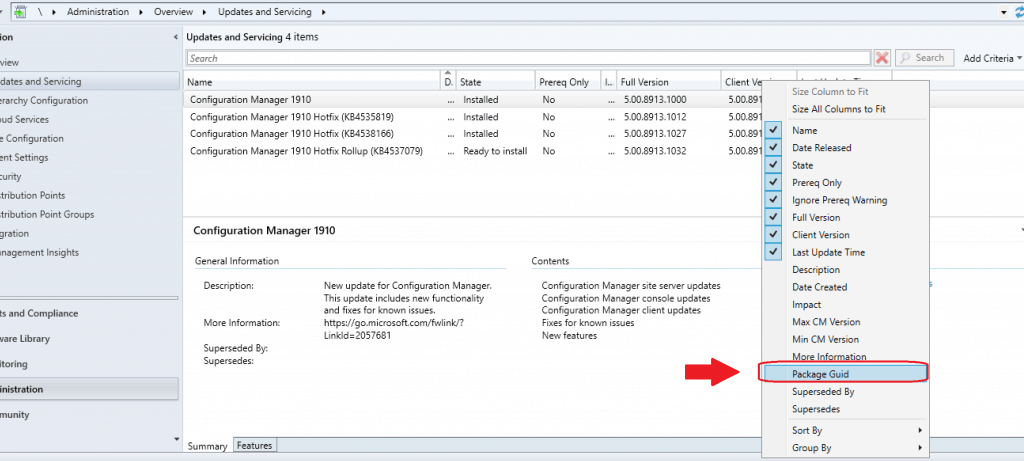Collapse the navigation pane with left chevron

click(x=175, y=37)
